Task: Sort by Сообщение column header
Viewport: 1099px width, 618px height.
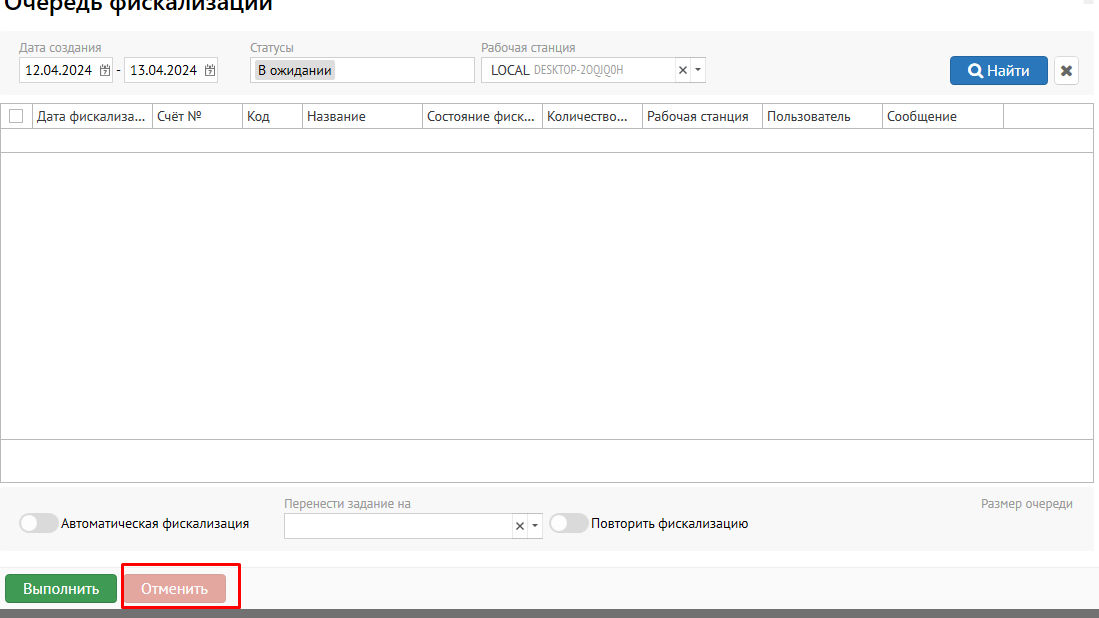Action: pos(943,116)
